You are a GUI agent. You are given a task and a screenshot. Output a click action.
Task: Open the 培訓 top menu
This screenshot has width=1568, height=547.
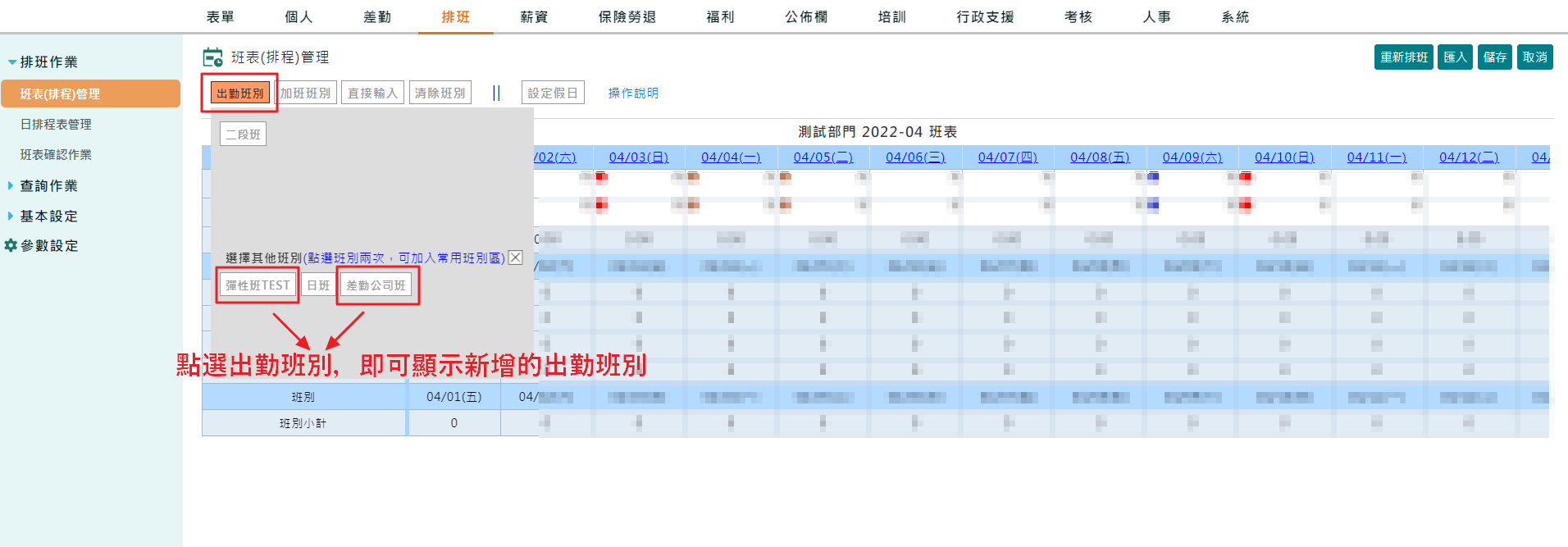pyautogui.click(x=891, y=17)
